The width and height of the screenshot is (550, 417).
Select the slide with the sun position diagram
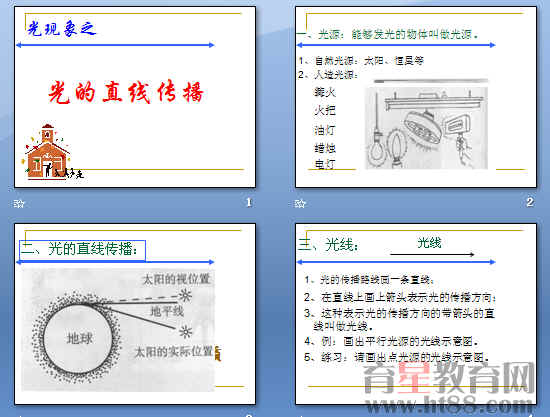click(x=135, y=314)
